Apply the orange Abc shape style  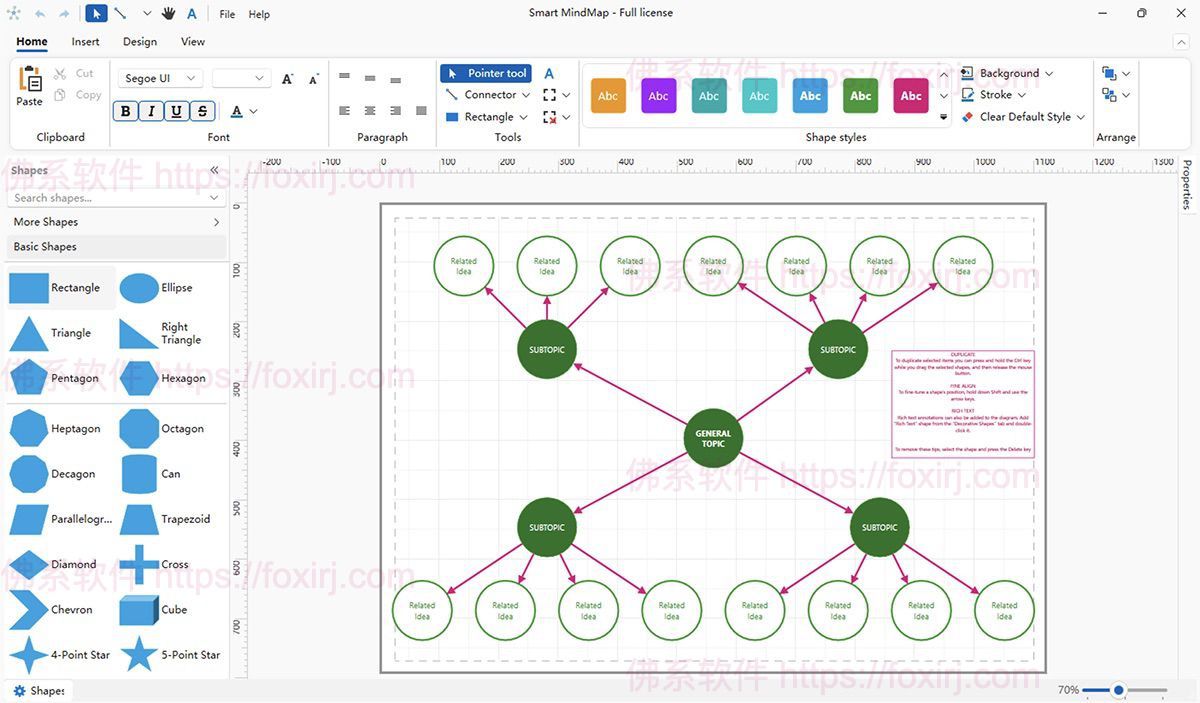coord(608,96)
